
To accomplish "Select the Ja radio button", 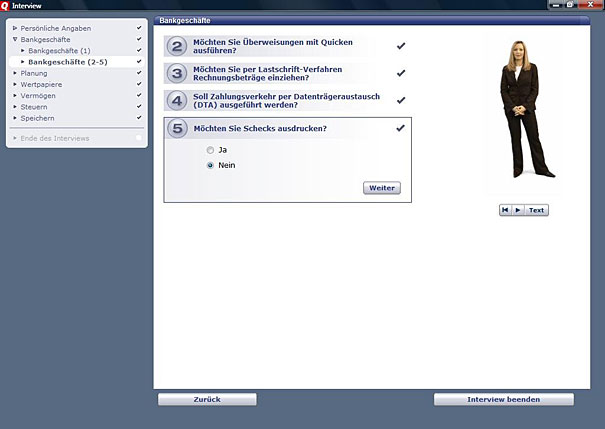I will 210,151.
